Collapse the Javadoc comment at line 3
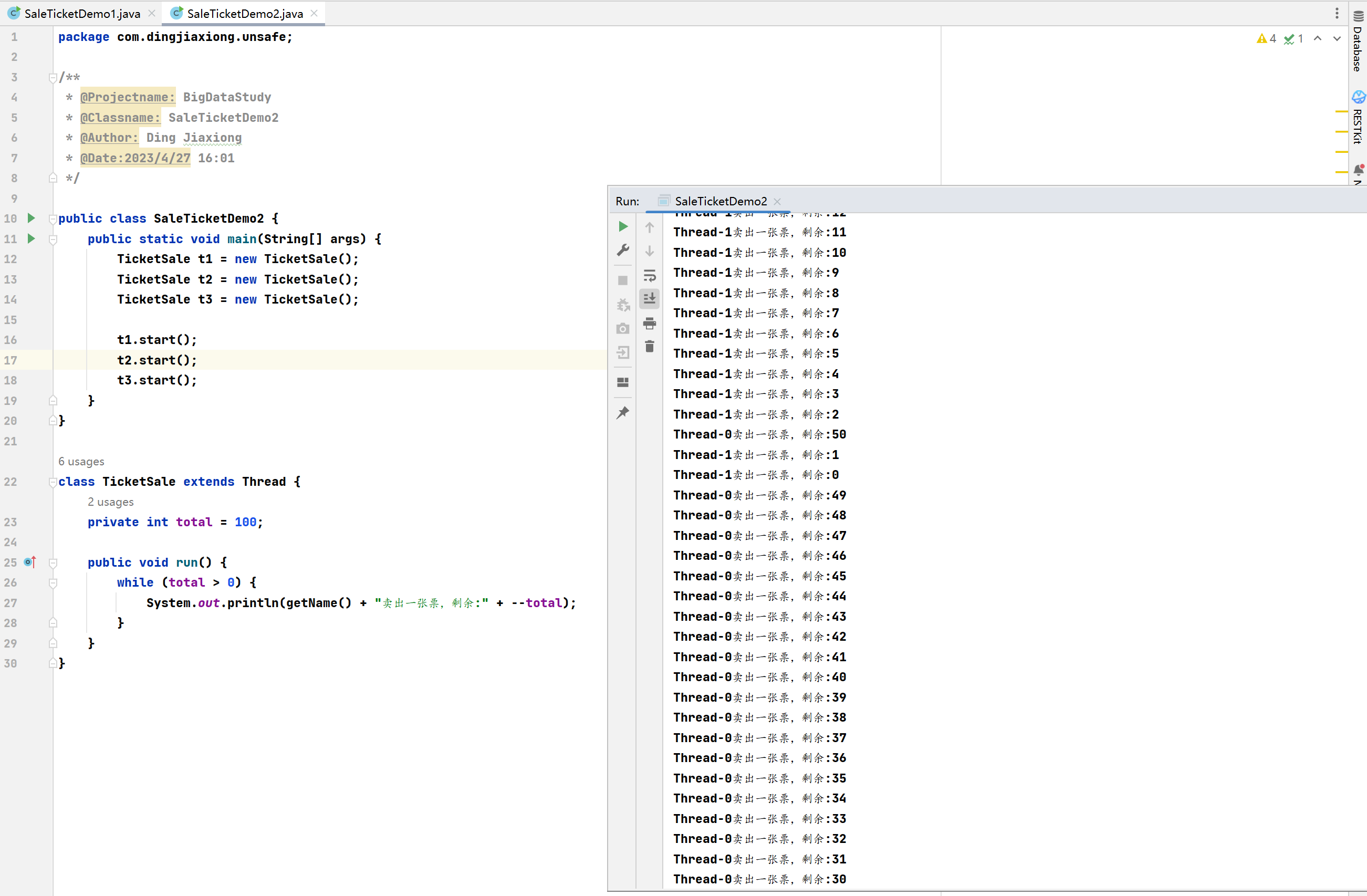The image size is (1367, 896). [x=53, y=78]
